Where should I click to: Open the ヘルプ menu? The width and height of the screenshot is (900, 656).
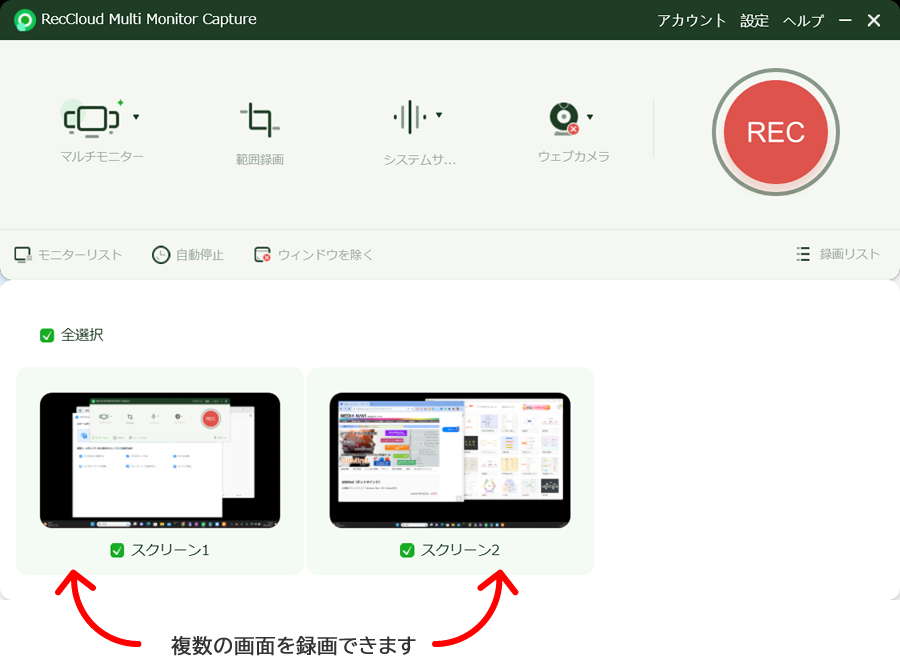[x=804, y=21]
